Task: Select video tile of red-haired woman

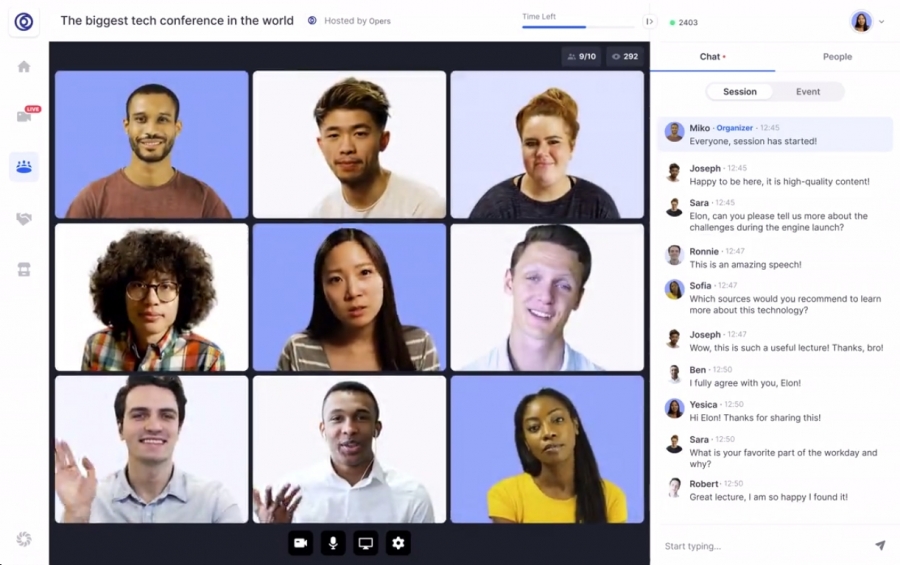Action: pyautogui.click(x=547, y=144)
